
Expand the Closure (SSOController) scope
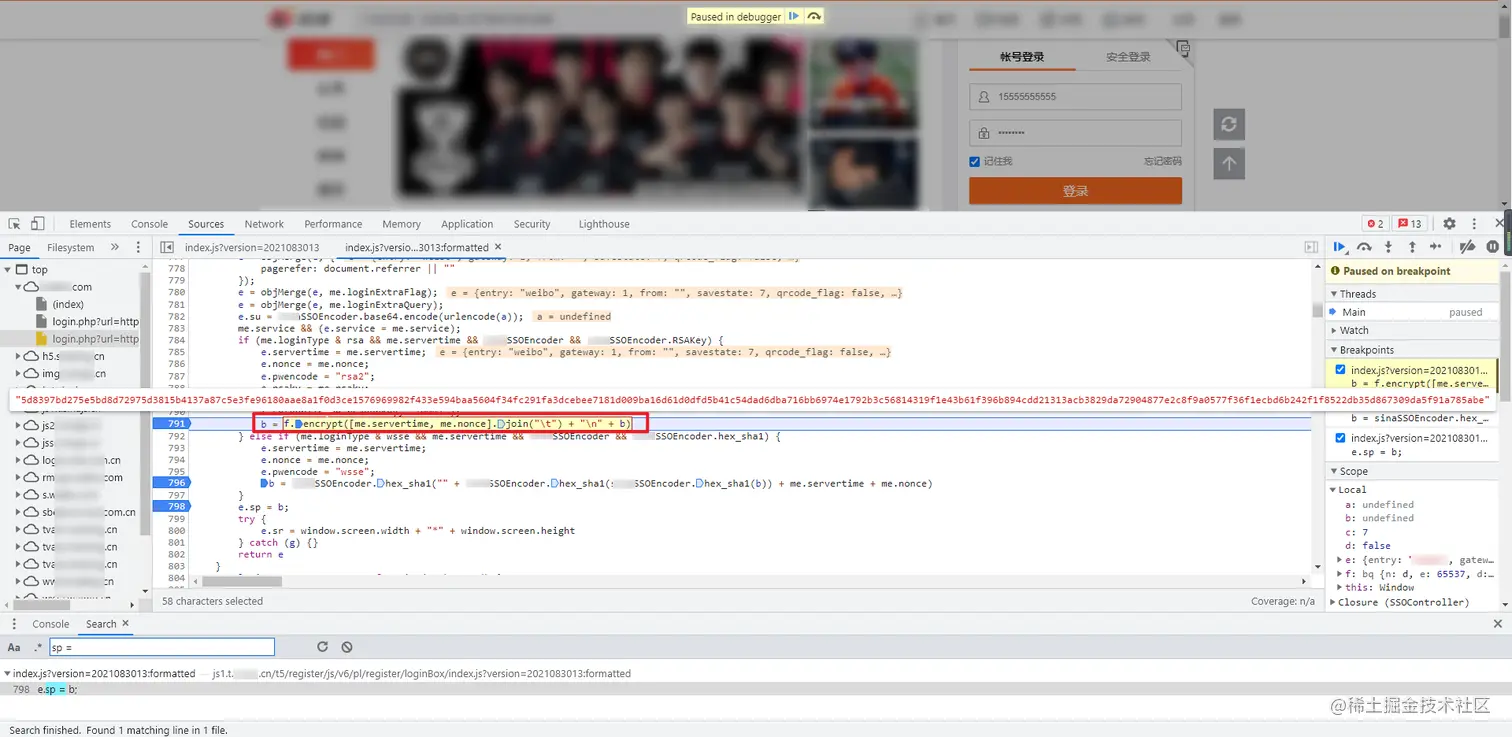[x=1334, y=603]
